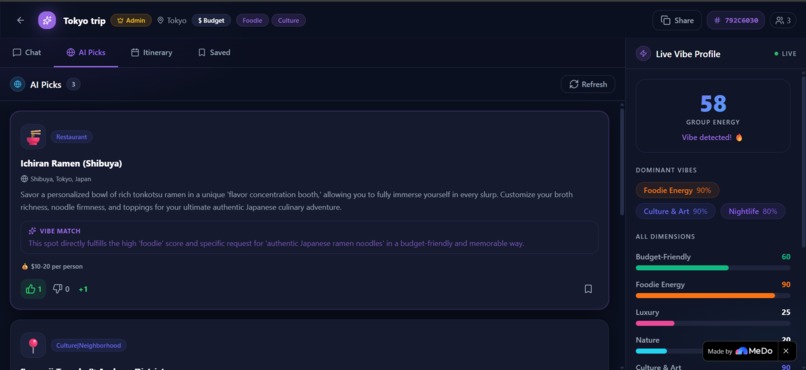Click the pink pin icon on second card
The image size is (806, 370).
pos(33,345)
